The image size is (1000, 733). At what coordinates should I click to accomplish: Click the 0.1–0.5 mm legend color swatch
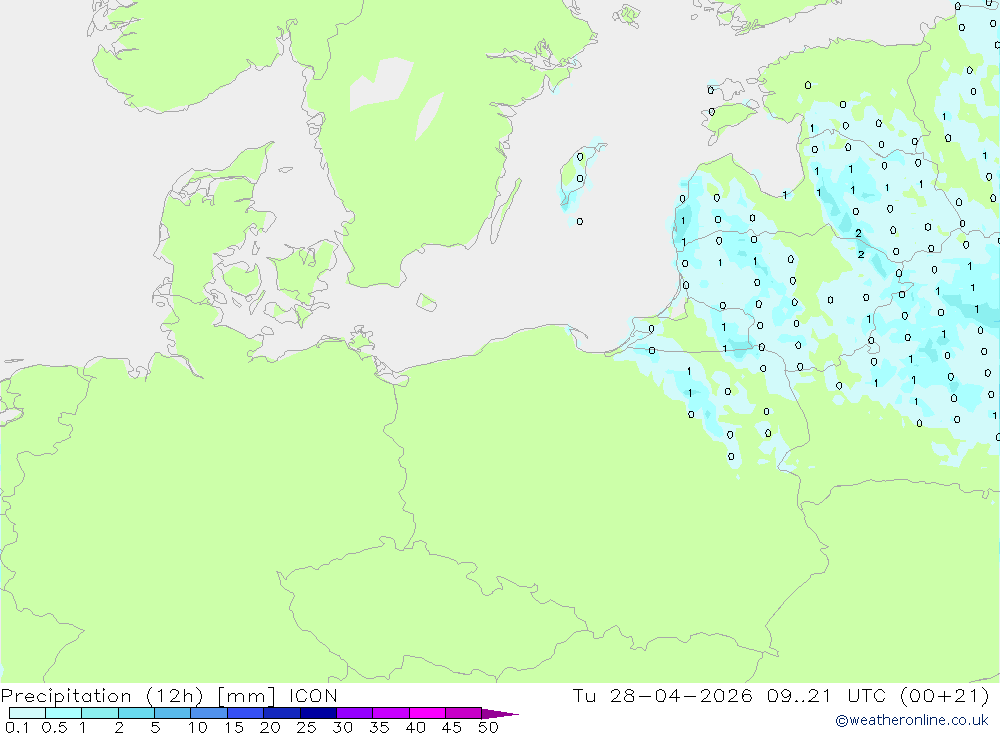click(27, 713)
